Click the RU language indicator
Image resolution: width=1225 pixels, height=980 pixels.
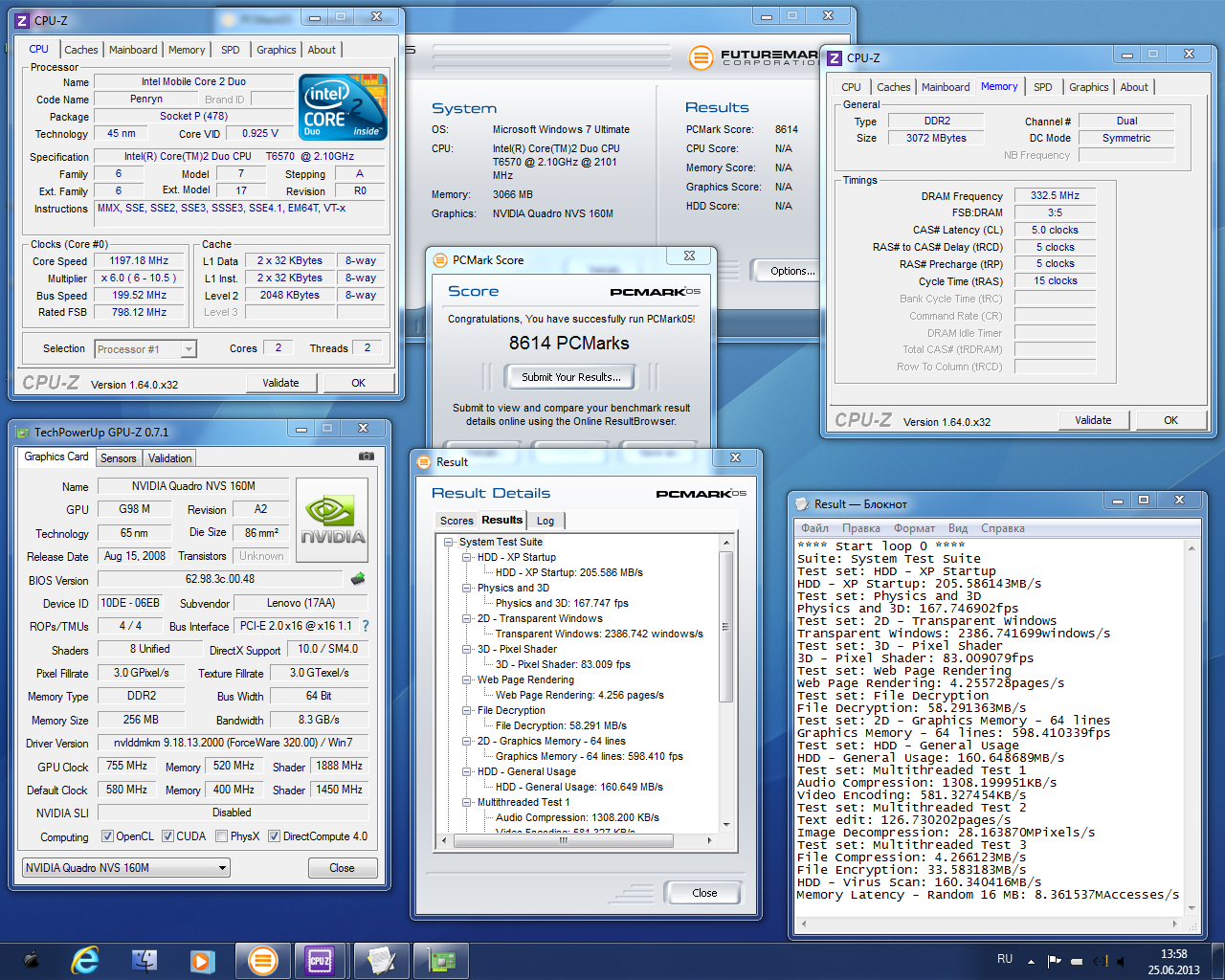pos(1005,959)
